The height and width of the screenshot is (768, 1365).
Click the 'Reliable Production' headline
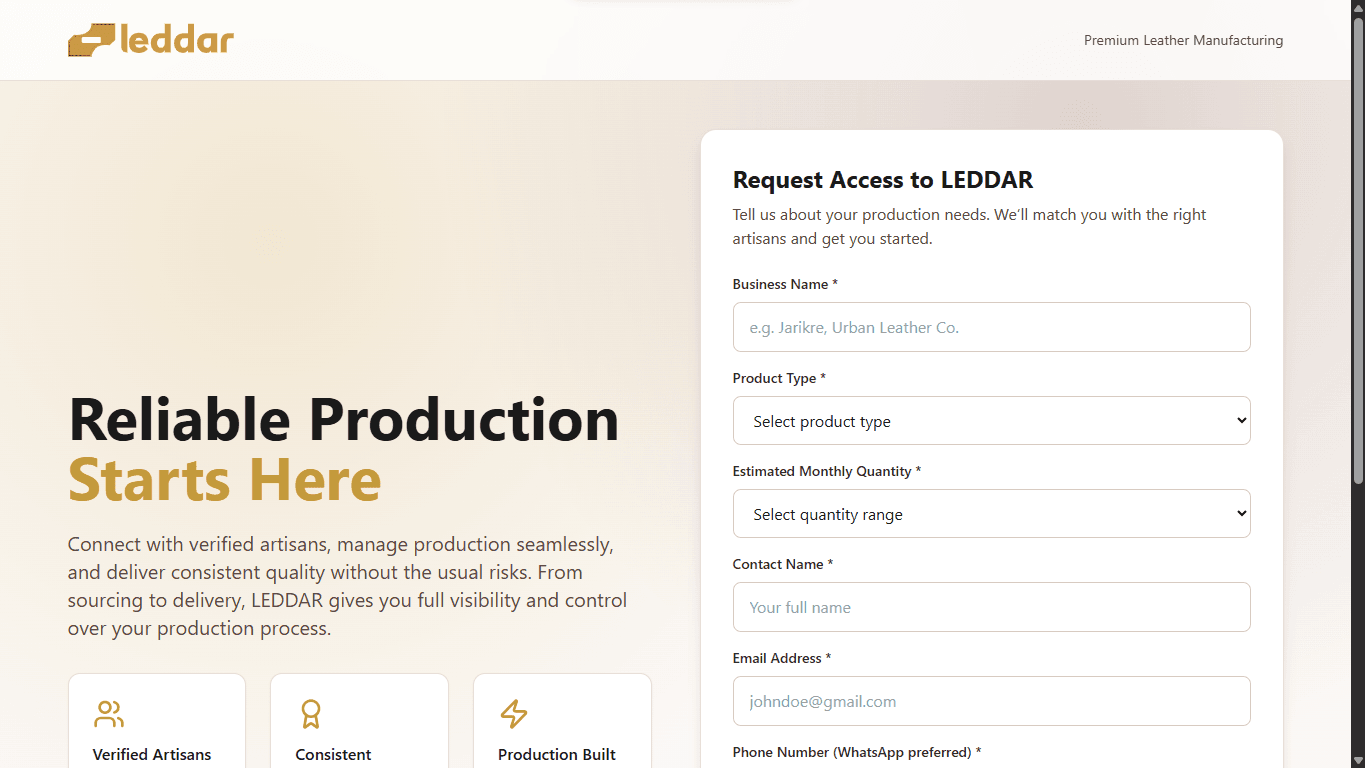point(344,419)
